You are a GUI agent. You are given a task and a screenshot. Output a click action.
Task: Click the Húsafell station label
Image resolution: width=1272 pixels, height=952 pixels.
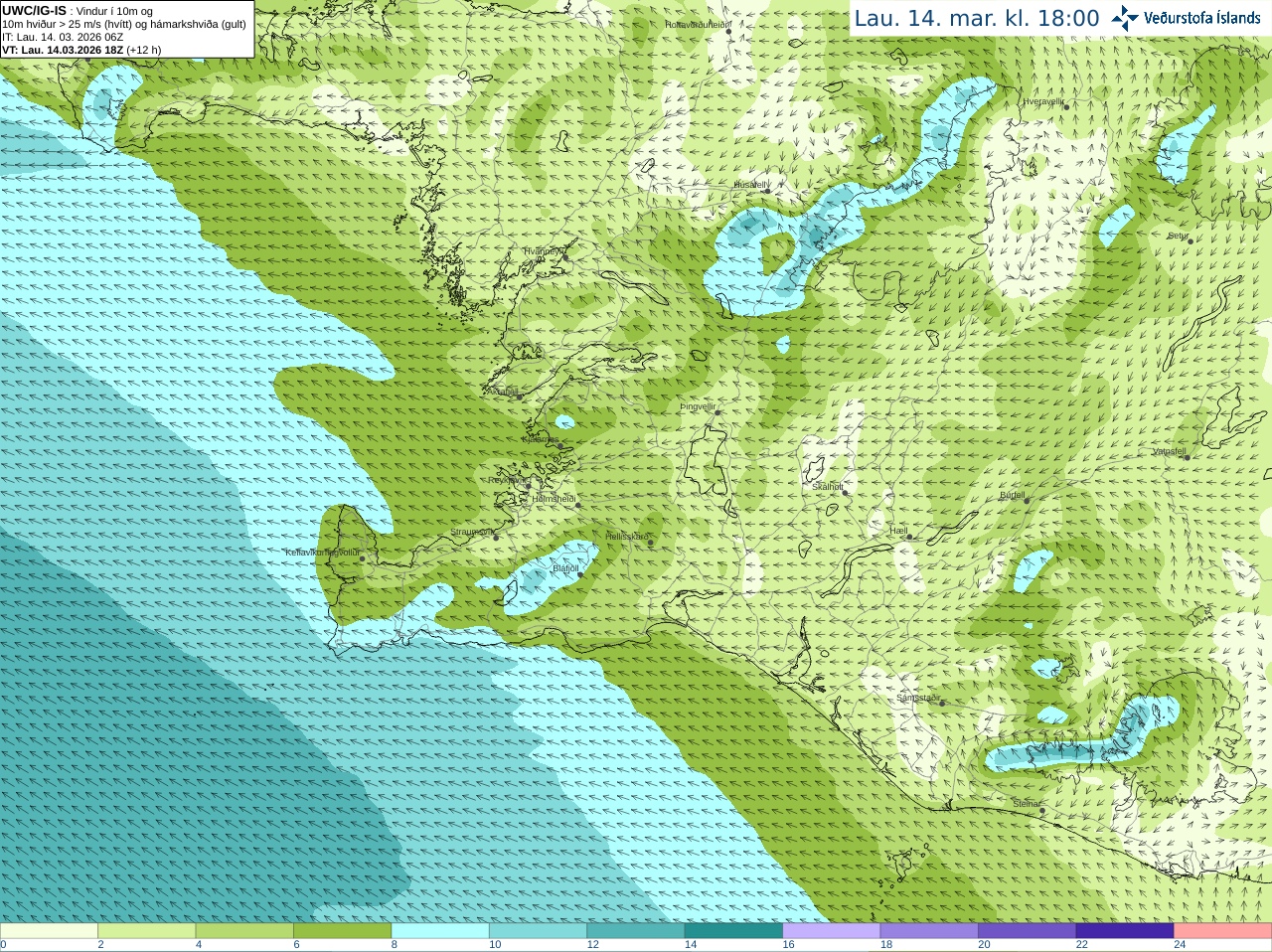pos(751,185)
